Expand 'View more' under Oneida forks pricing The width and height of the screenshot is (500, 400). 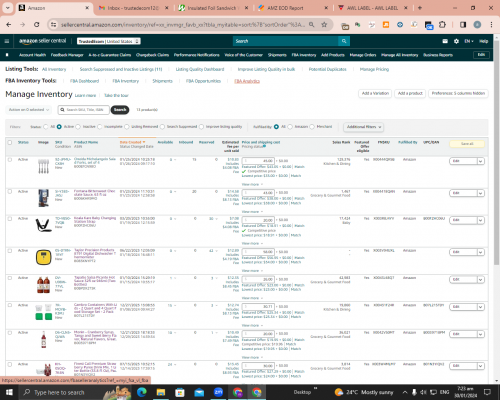(x=252, y=184)
